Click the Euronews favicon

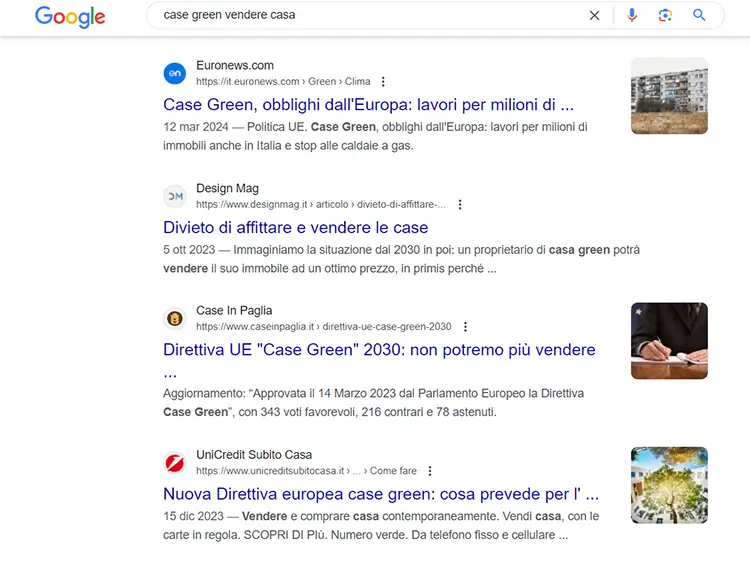(175, 73)
